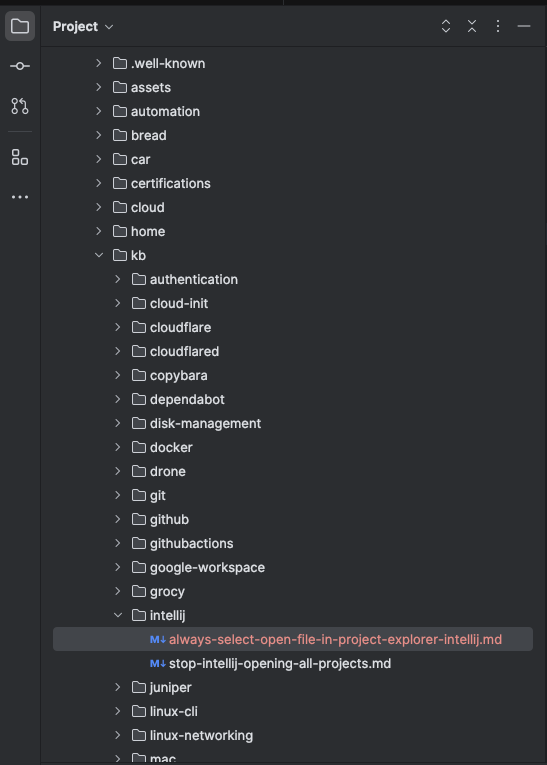Viewport: 547px width, 765px height.
Task: Open the Pull Requests tool window icon
Action: click(20, 105)
